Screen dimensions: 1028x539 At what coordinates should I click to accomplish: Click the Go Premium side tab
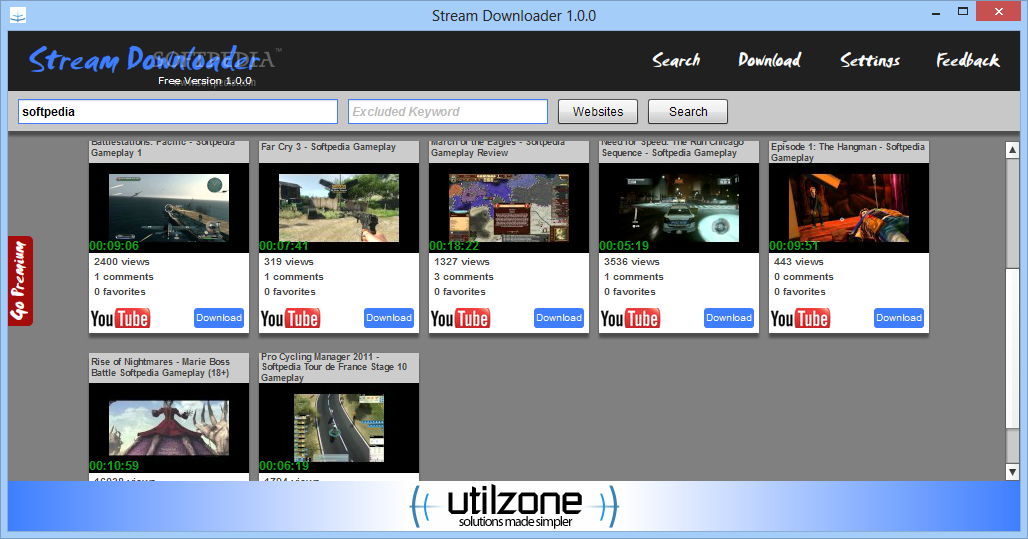point(20,281)
